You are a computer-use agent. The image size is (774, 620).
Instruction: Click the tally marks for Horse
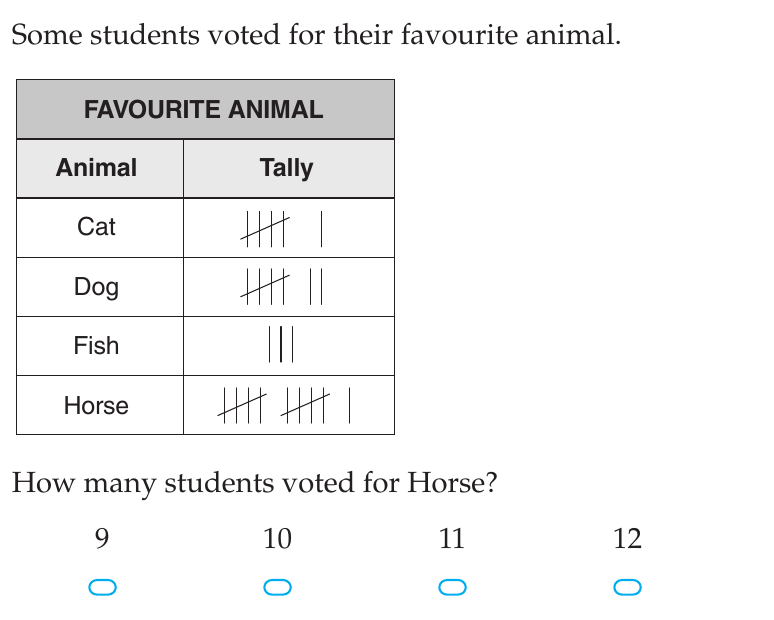[284, 405]
